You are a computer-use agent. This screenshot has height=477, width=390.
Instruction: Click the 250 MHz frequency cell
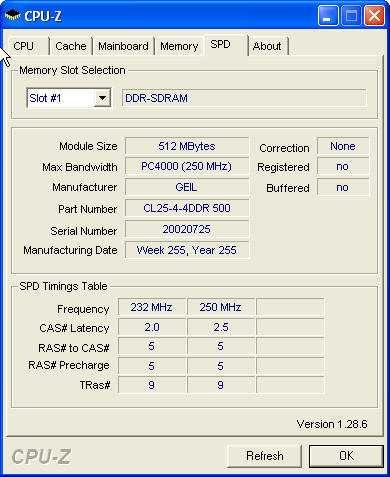220,307
